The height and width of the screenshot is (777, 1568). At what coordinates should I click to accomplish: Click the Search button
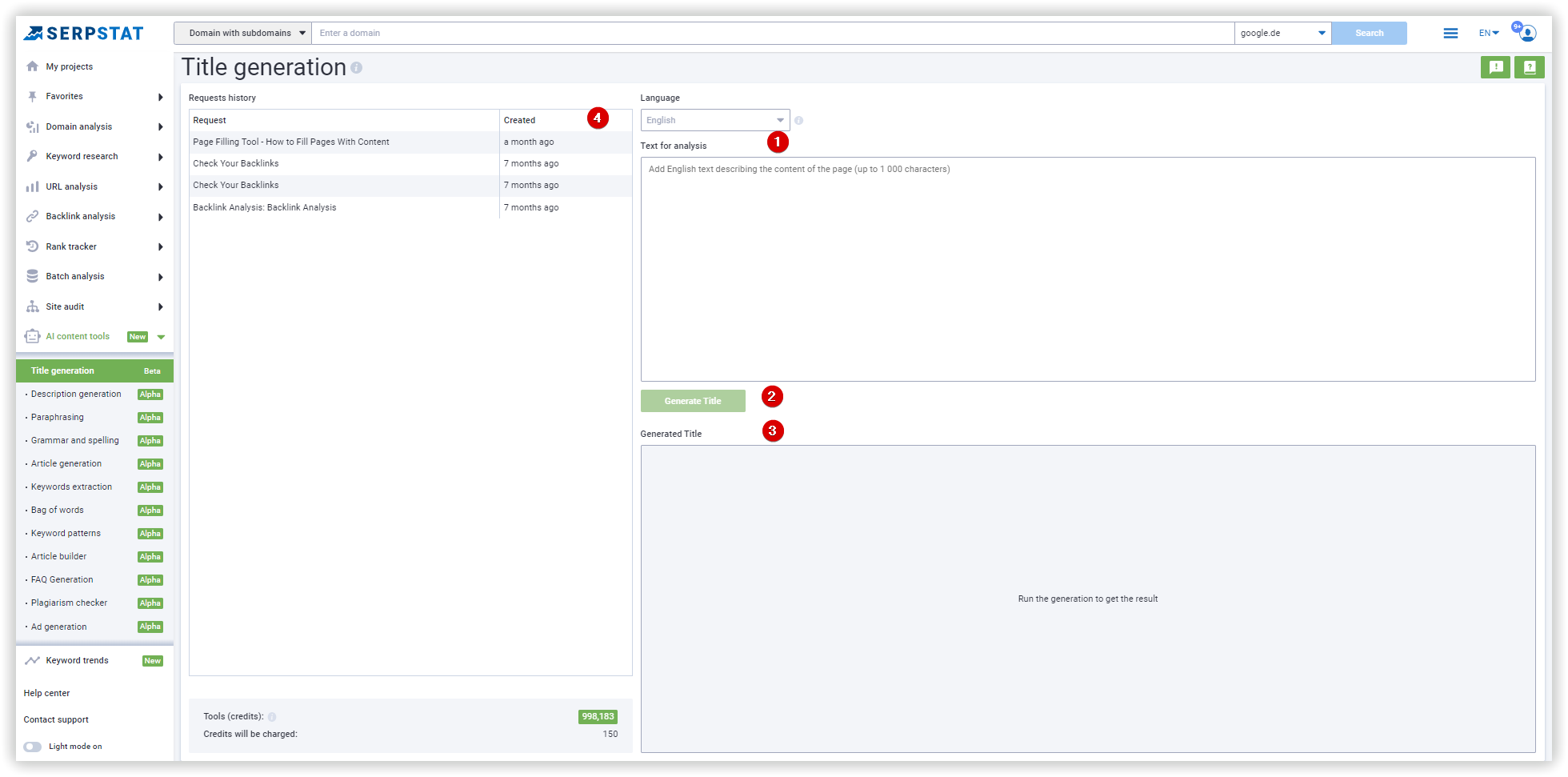click(x=1369, y=33)
